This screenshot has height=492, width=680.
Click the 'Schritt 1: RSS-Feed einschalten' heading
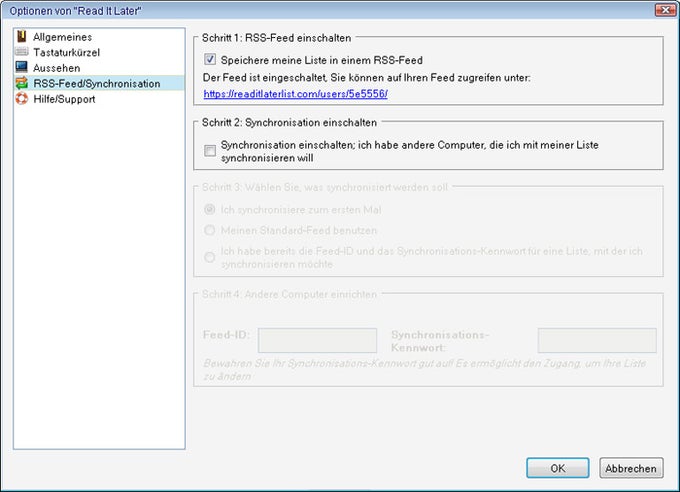[x=276, y=38]
